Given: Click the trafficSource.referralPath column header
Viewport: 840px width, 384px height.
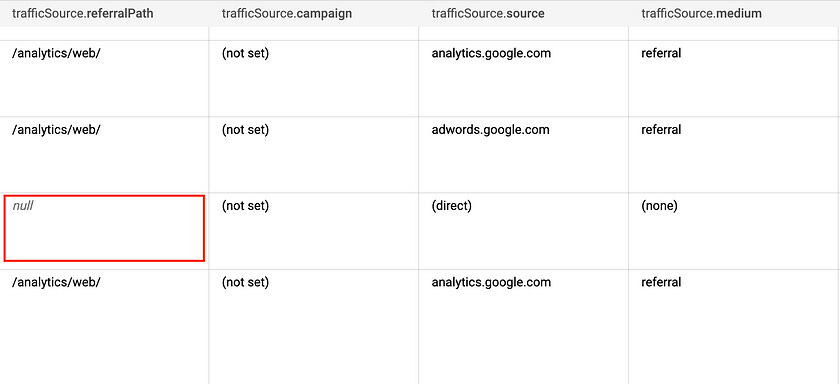Looking at the screenshot, I should point(82,14).
